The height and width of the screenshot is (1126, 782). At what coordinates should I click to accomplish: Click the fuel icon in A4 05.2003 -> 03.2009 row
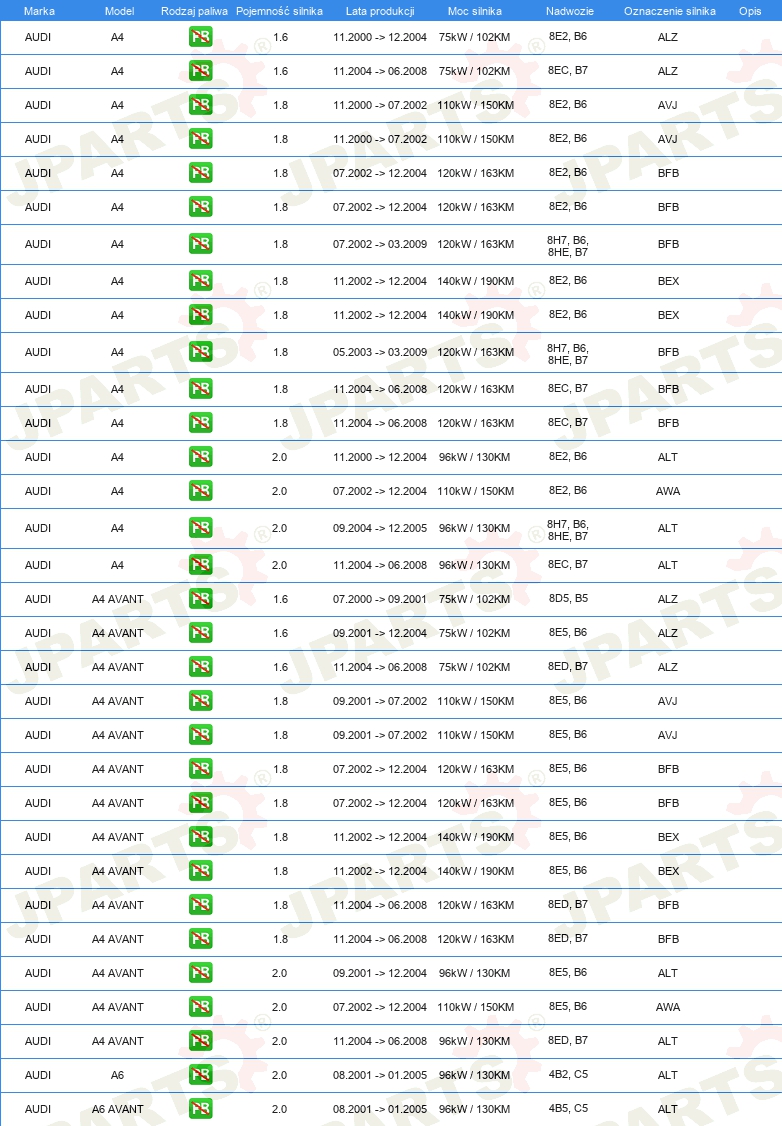click(200, 351)
